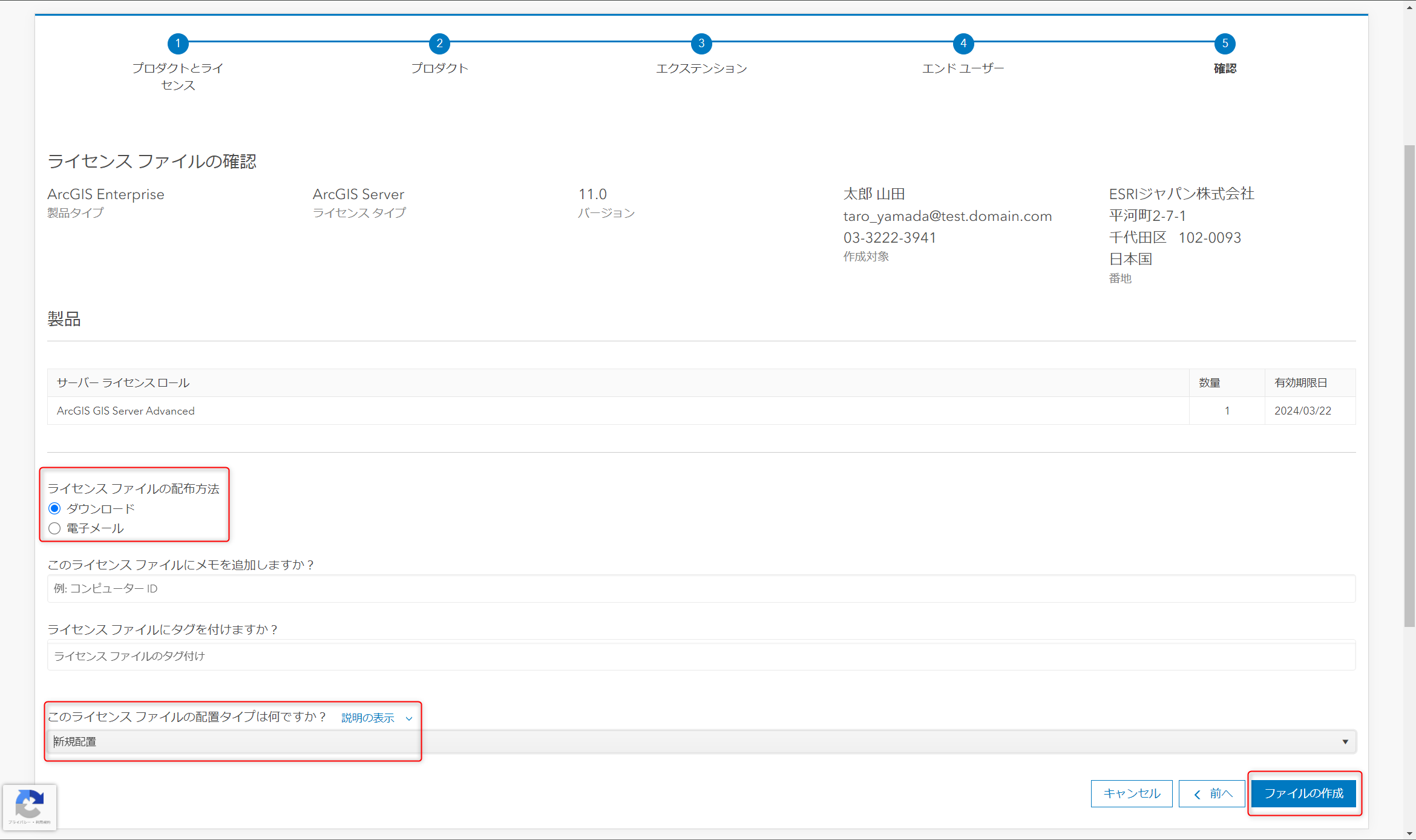Click the 太郎 山田 name text

[x=874, y=194]
